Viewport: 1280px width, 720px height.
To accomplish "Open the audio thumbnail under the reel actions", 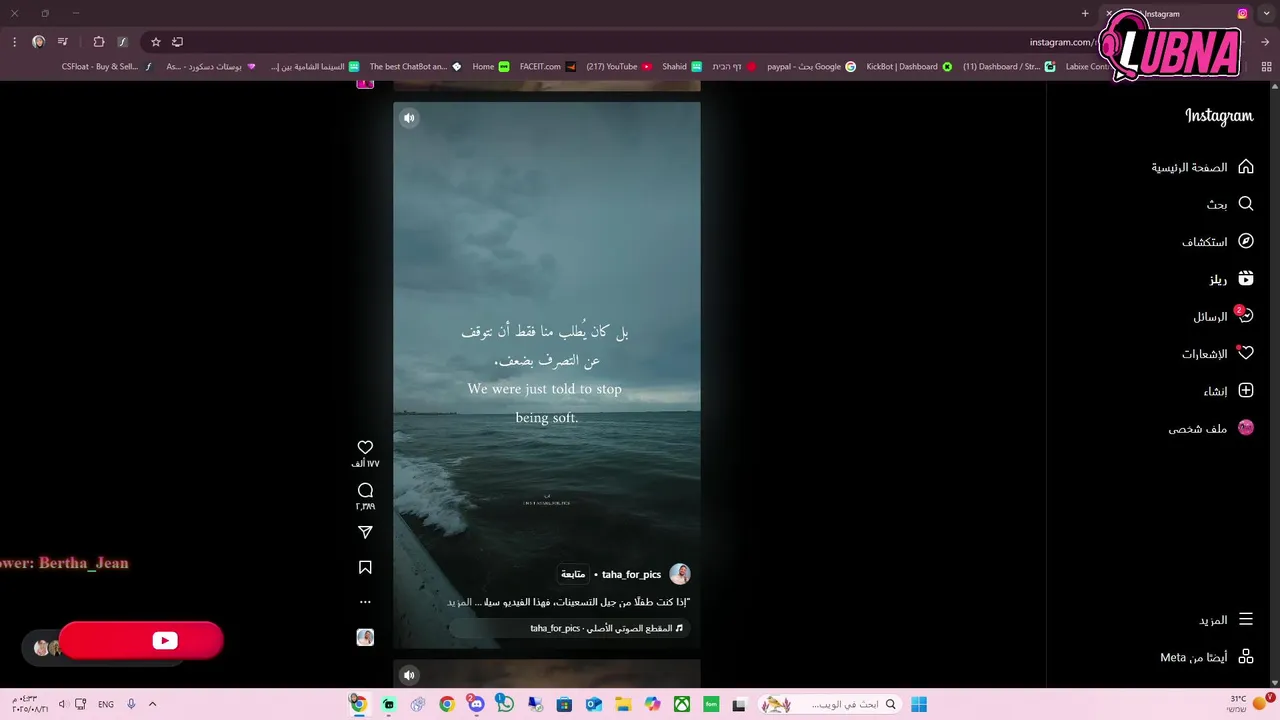I will coord(365,637).
